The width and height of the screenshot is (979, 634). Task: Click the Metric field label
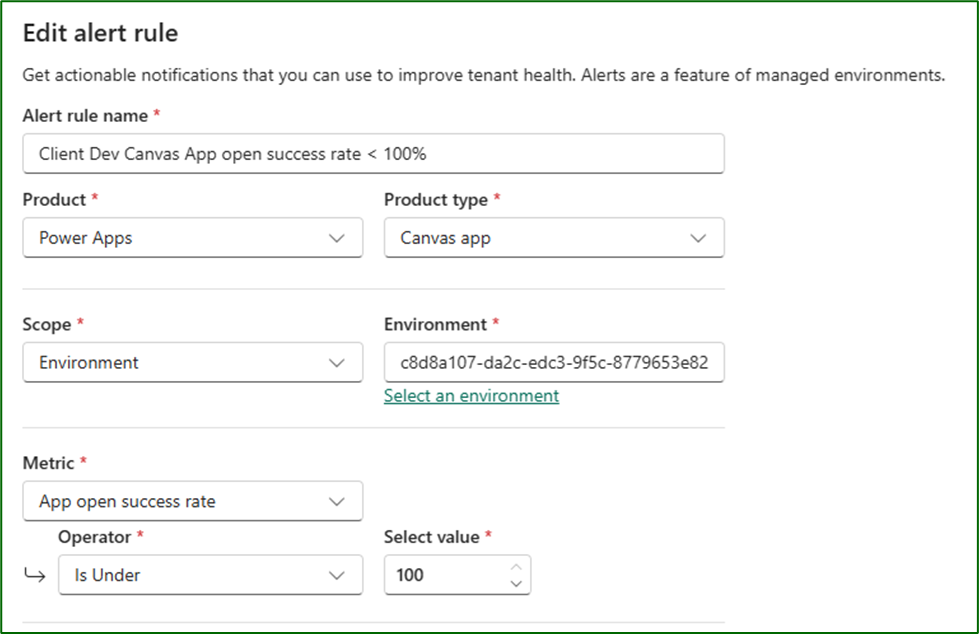49,463
